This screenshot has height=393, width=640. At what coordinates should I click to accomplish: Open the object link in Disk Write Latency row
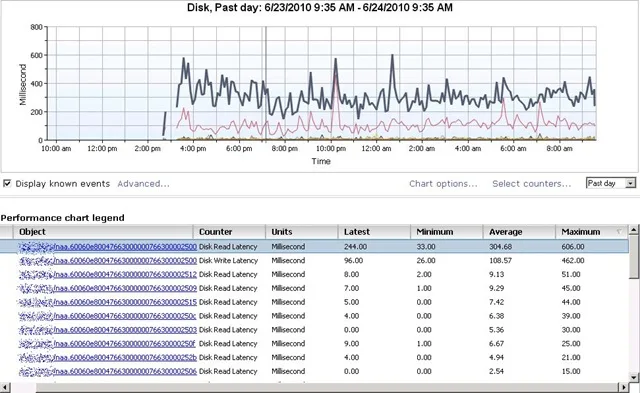pyautogui.click(x=108, y=260)
